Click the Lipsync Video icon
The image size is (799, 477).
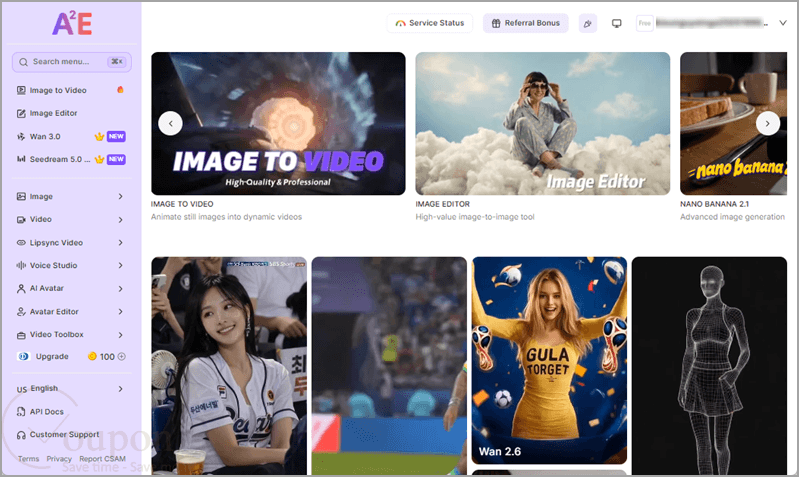click(21, 243)
